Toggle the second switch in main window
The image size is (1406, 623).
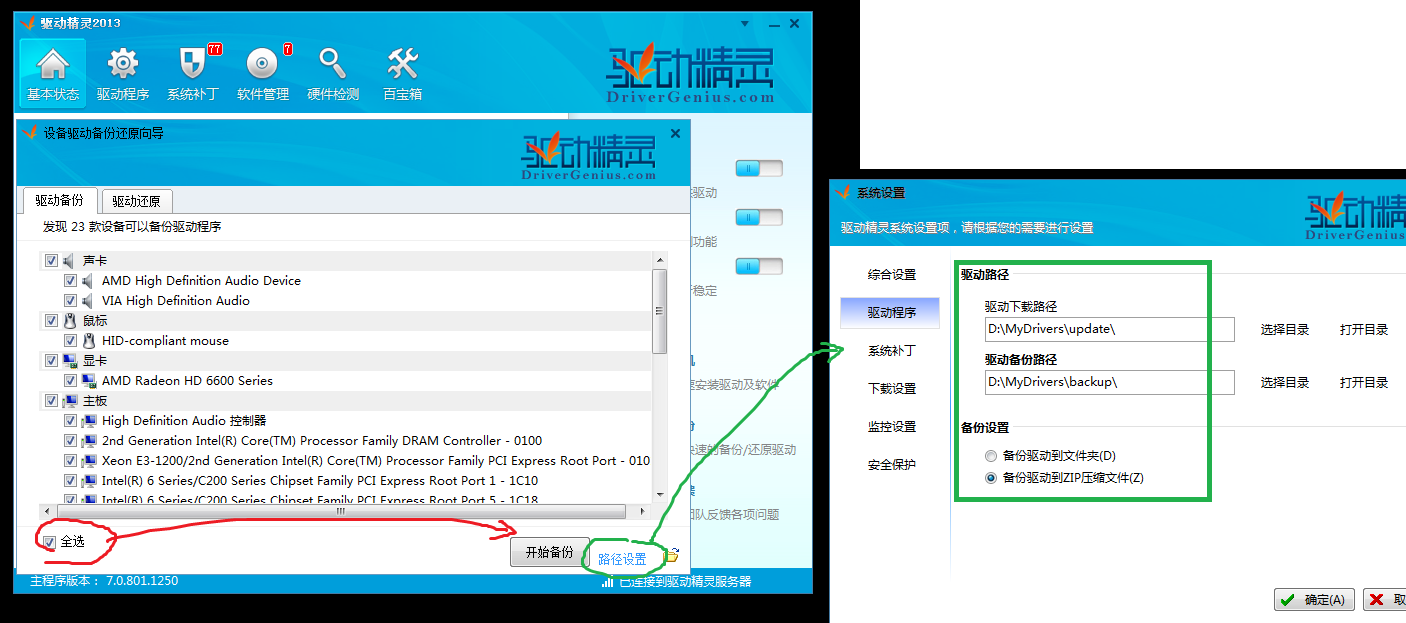click(x=759, y=217)
